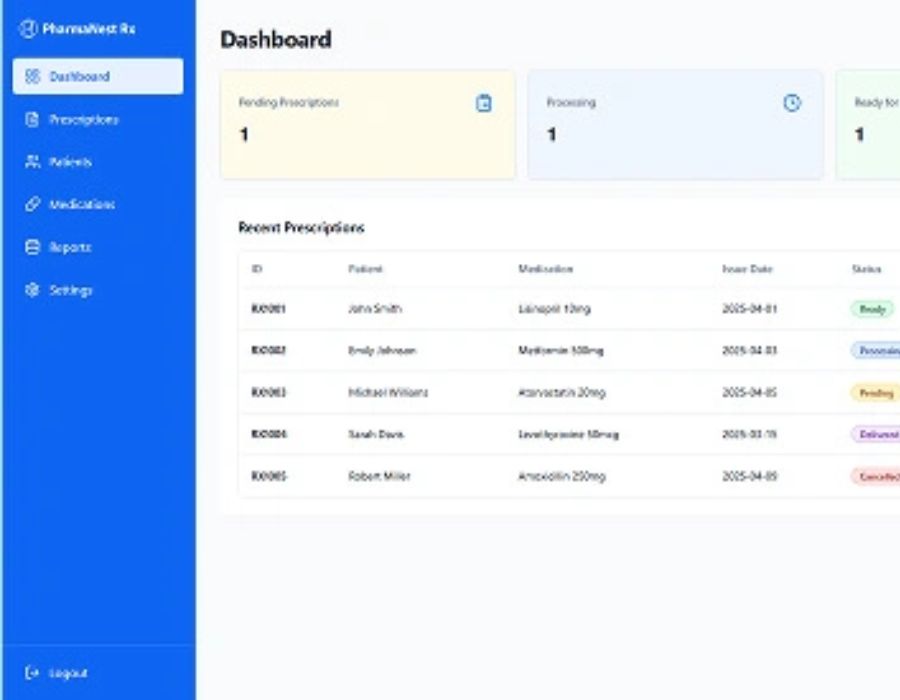Image resolution: width=900 pixels, height=700 pixels.
Task: Click the Dashboard grid icon in sidebar
Action: [33, 76]
